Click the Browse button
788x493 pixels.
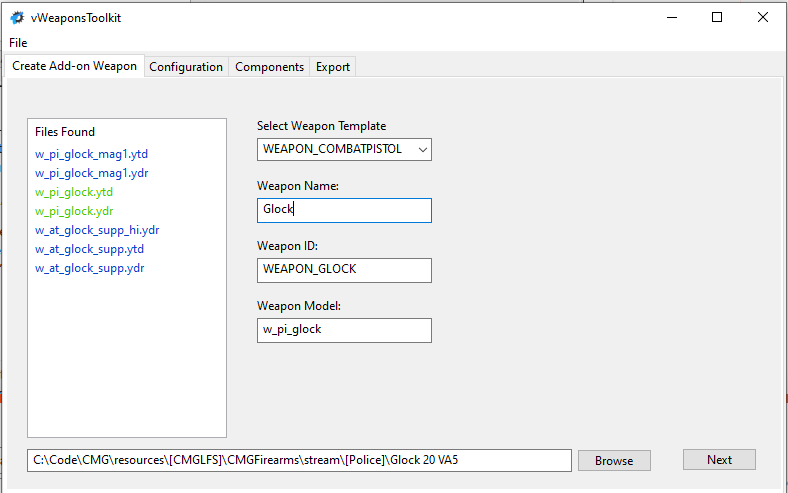[614, 460]
